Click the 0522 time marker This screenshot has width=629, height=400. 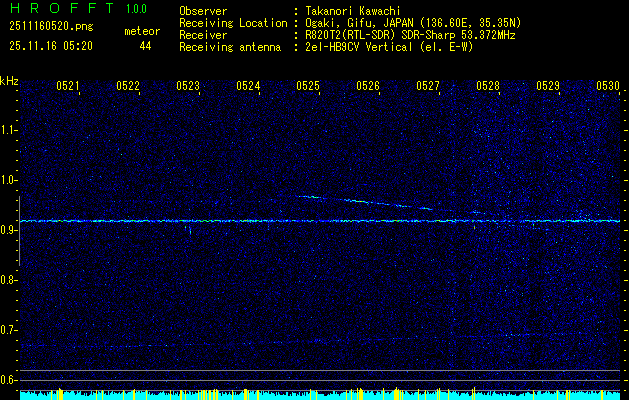pos(128,85)
